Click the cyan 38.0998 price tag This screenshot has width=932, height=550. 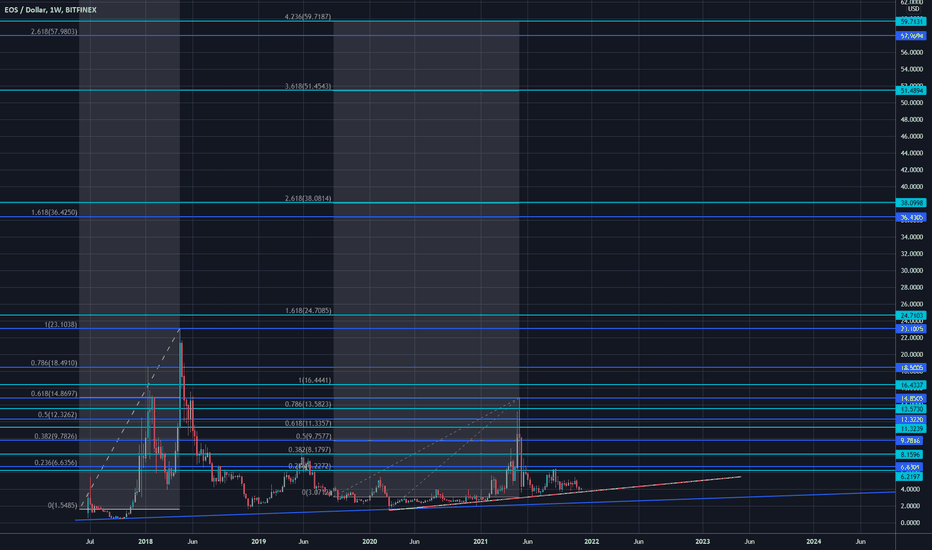pyautogui.click(x=911, y=203)
